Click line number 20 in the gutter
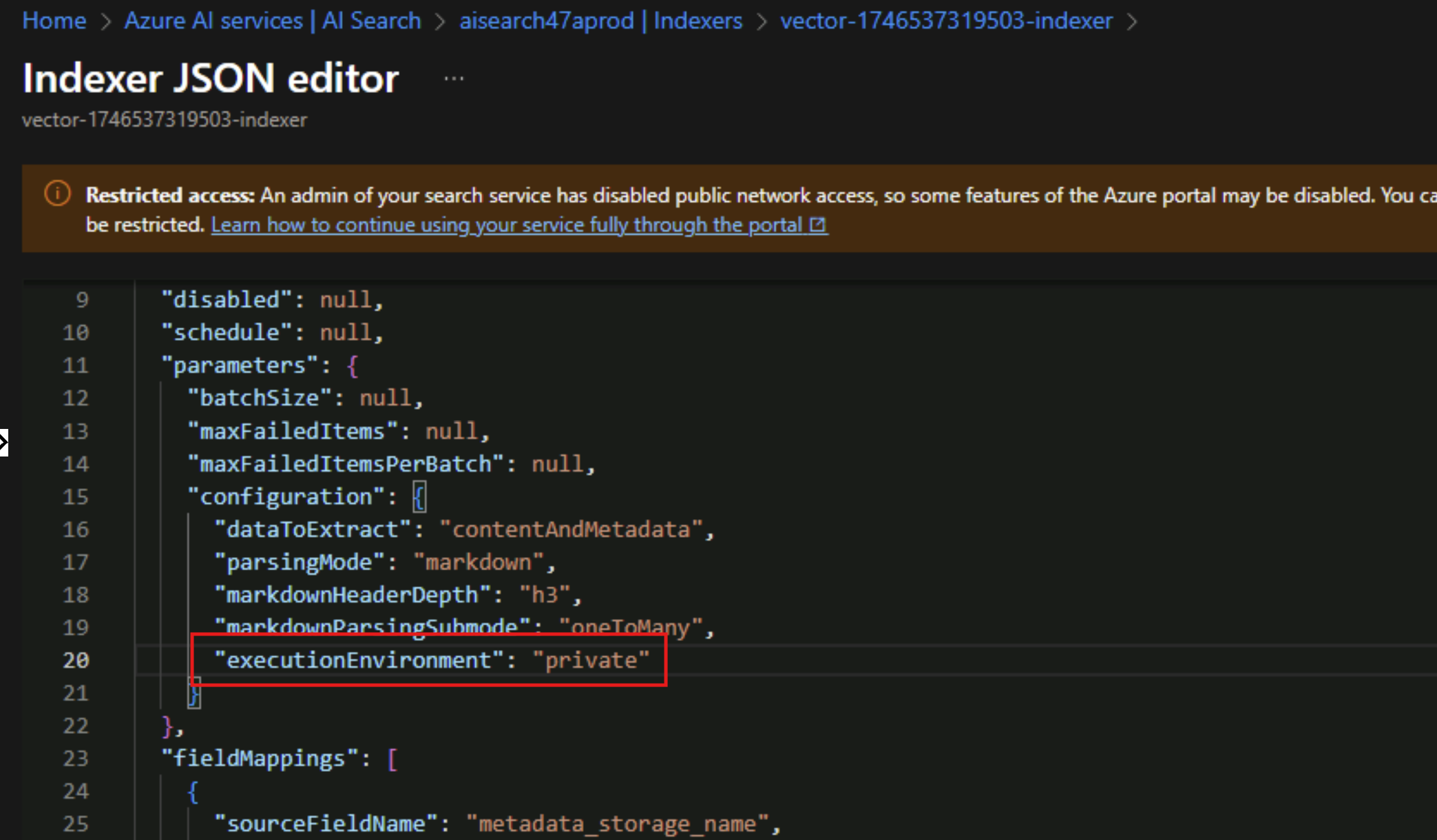This screenshot has height=840, width=1437. (x=76, y=661)
